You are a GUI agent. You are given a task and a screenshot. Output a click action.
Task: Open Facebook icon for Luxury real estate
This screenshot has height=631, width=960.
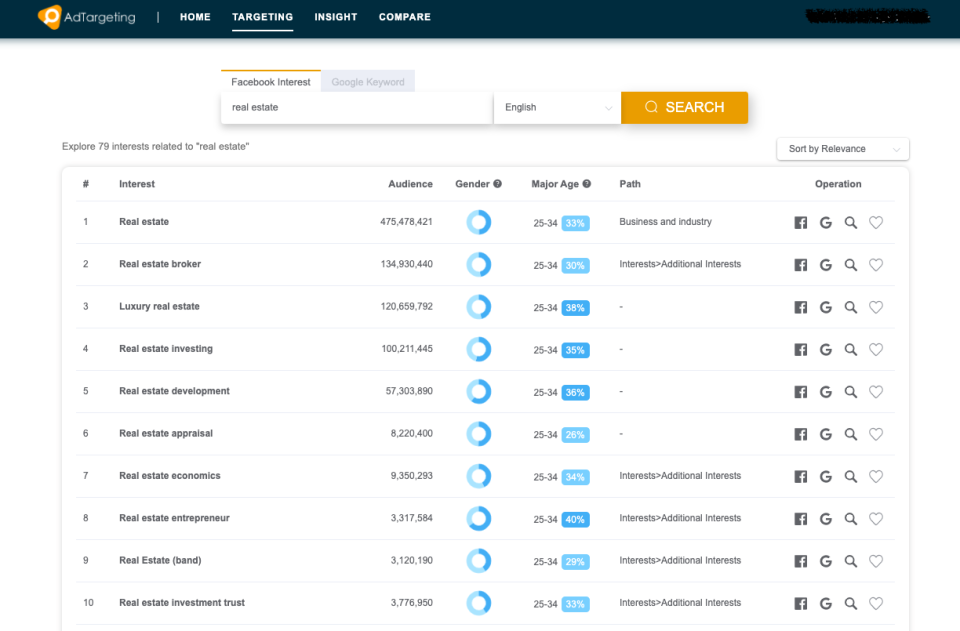800,307
